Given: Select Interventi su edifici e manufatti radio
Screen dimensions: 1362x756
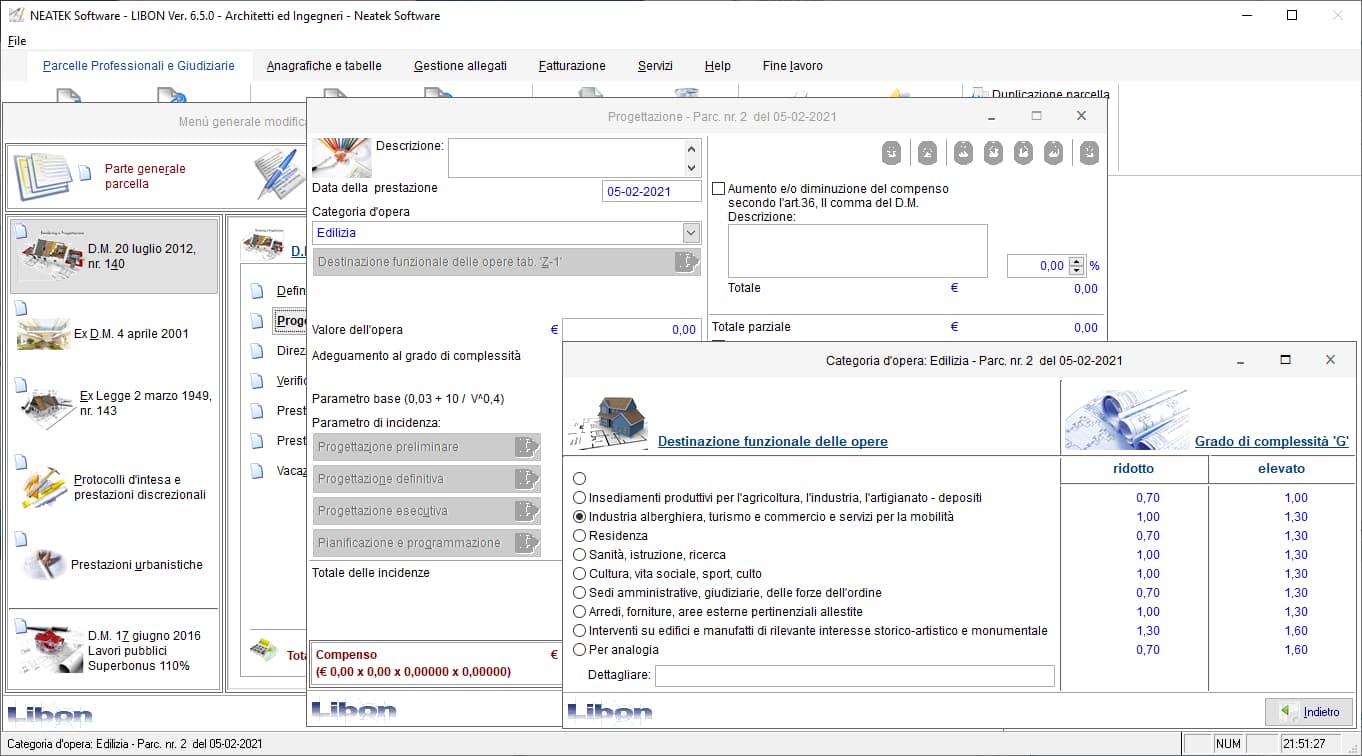Looking at the screenshot, I should 579,631.
